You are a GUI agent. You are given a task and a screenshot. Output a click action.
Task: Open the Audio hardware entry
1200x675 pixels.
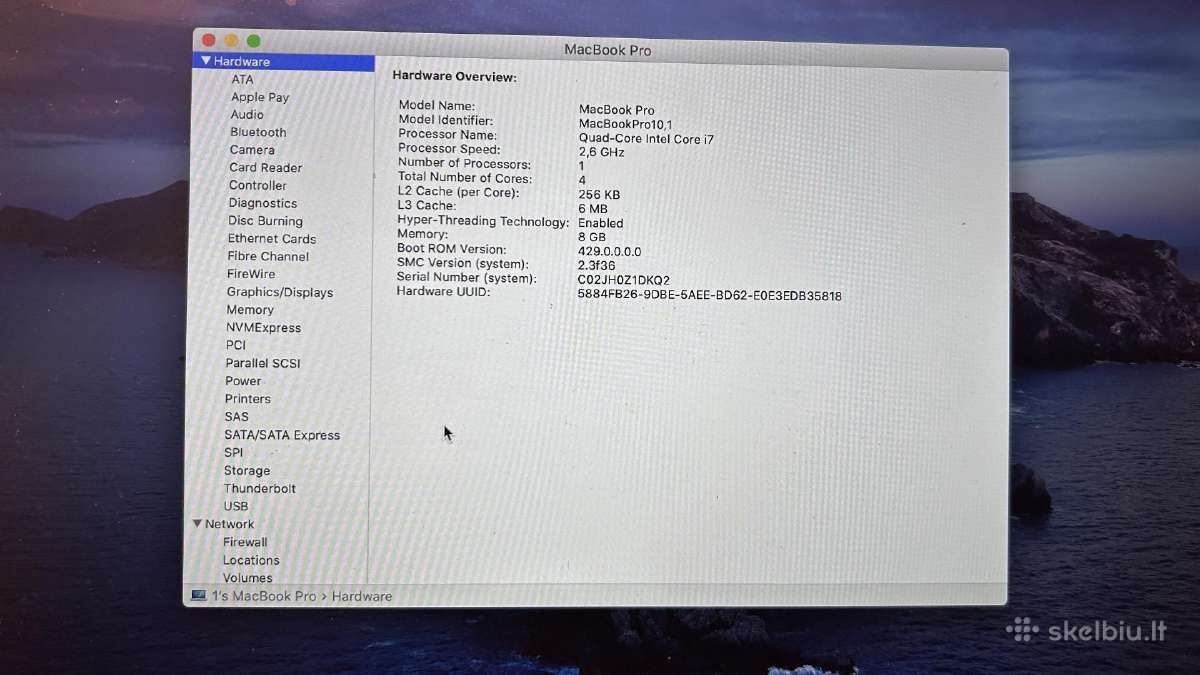point(247,115)
